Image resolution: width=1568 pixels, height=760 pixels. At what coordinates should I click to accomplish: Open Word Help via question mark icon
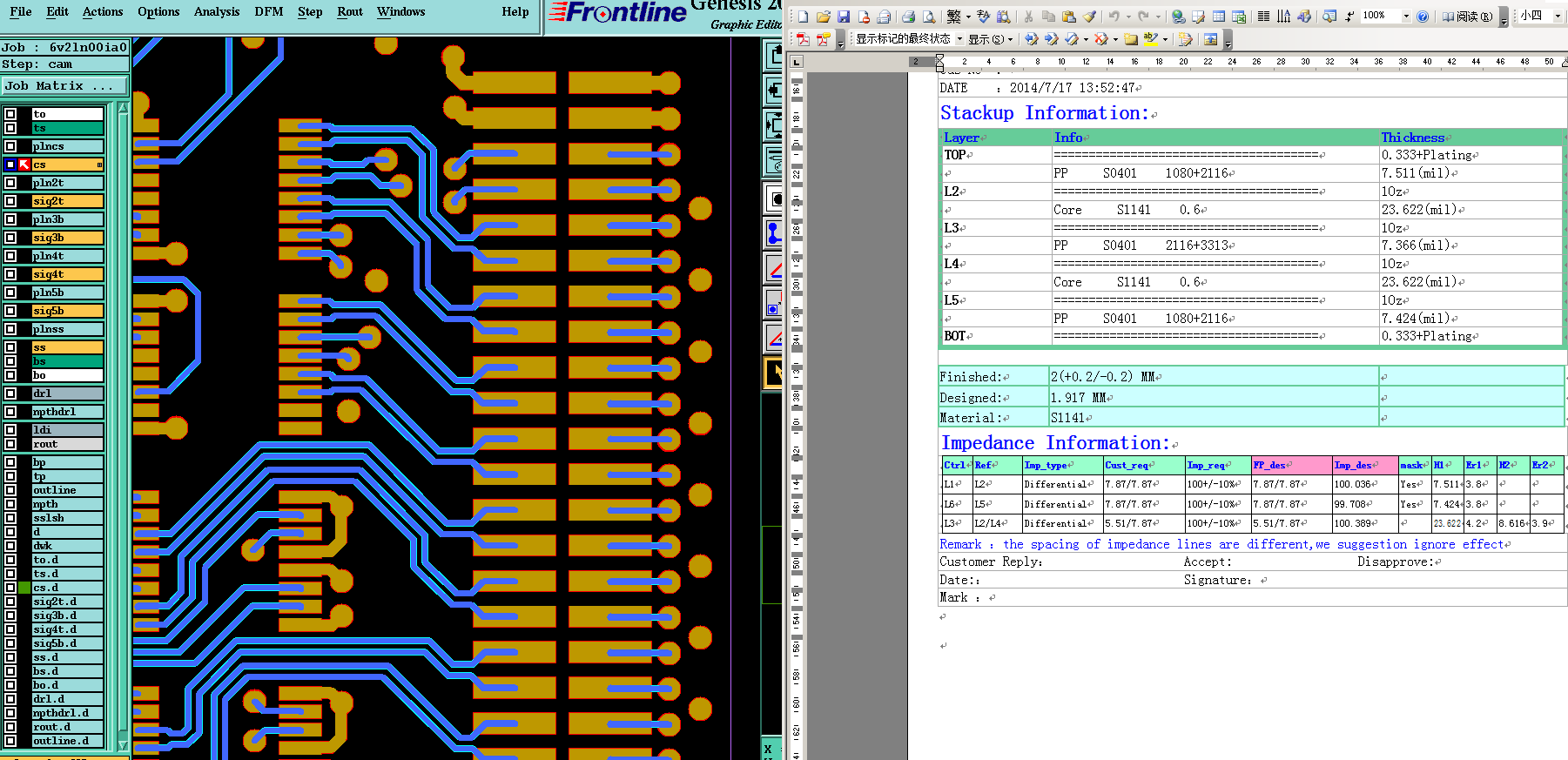[x=1423, y=17]
